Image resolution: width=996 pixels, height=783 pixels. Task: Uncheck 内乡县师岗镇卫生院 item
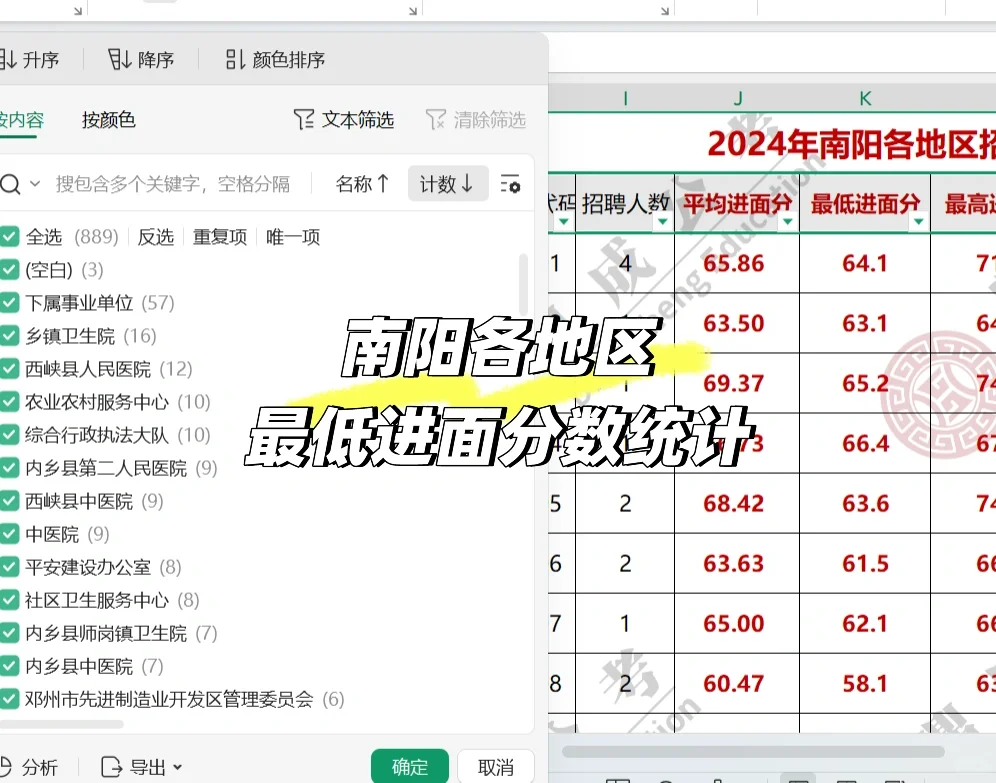click(10, 633)
